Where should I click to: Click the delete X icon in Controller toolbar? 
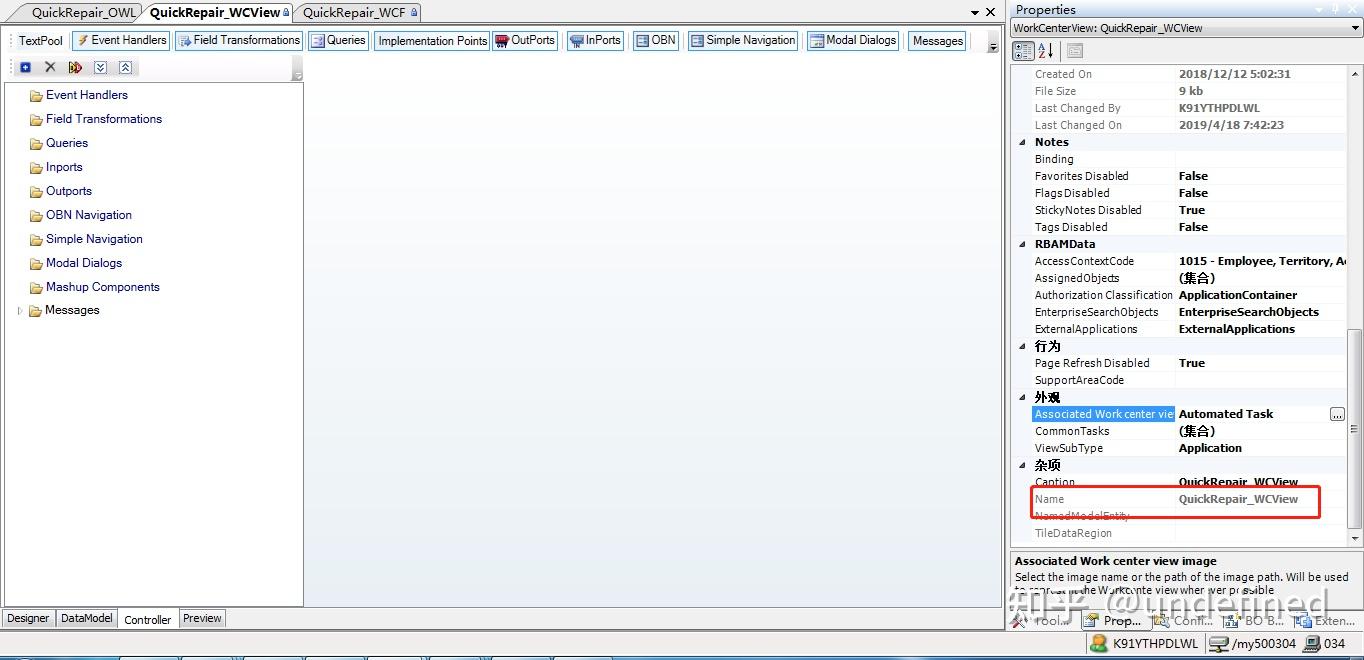[x=50, y=67]
